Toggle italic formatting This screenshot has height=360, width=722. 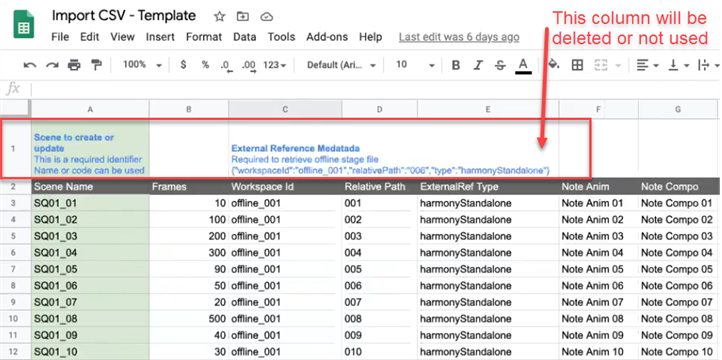point(478,65)
